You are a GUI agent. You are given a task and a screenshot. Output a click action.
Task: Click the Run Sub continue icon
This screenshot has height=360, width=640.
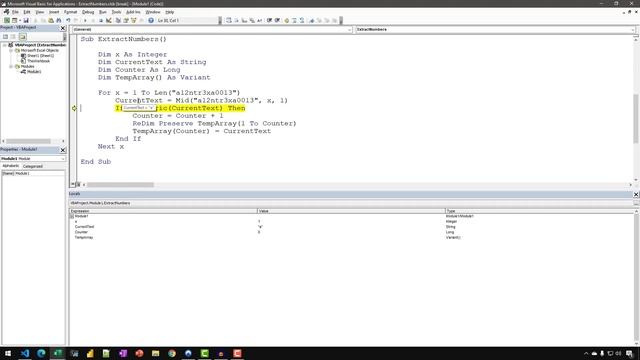pos(85,20)
